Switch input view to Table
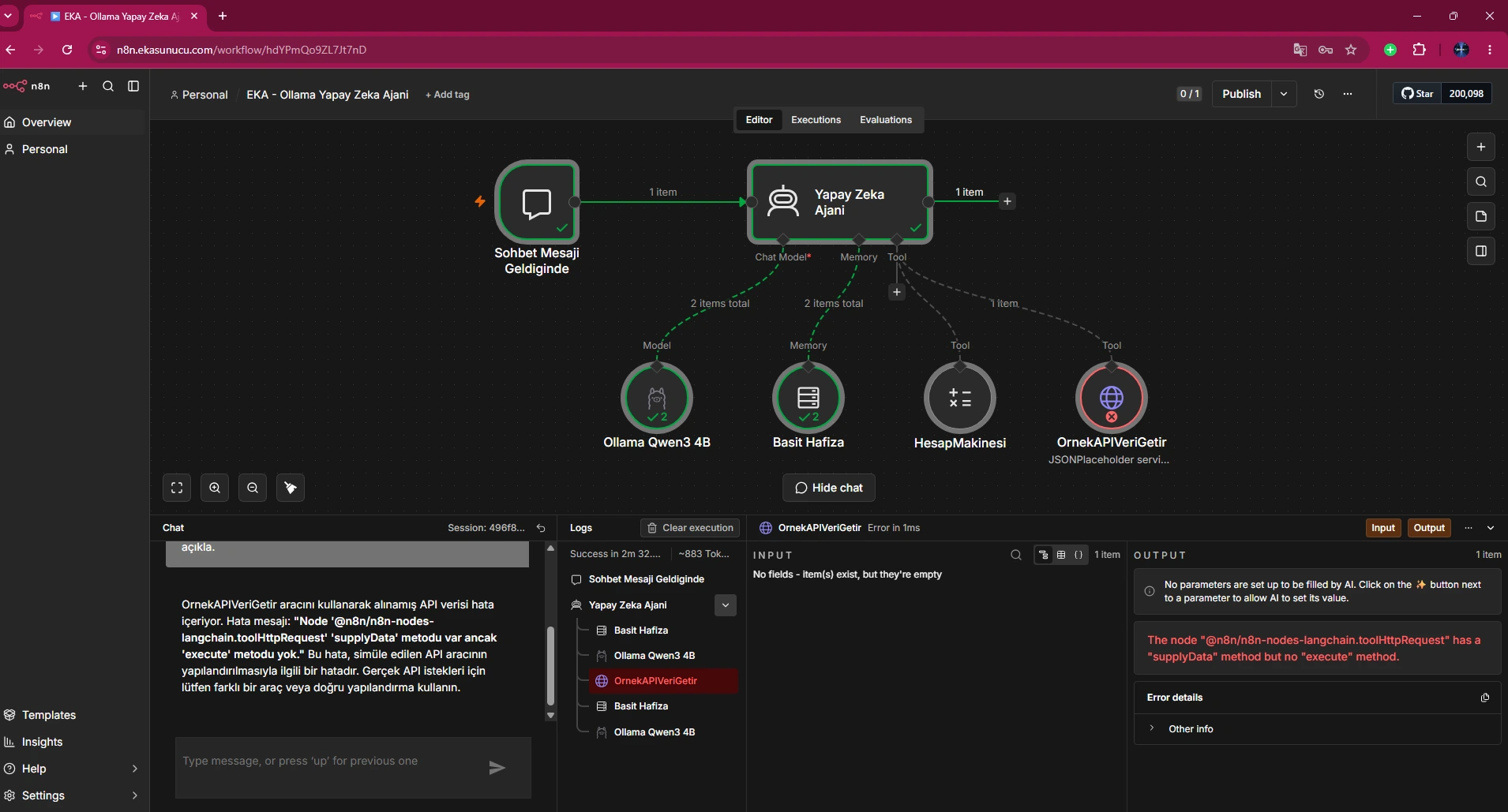This screenshot has width=1508, height=812. tap(1061, 555)
